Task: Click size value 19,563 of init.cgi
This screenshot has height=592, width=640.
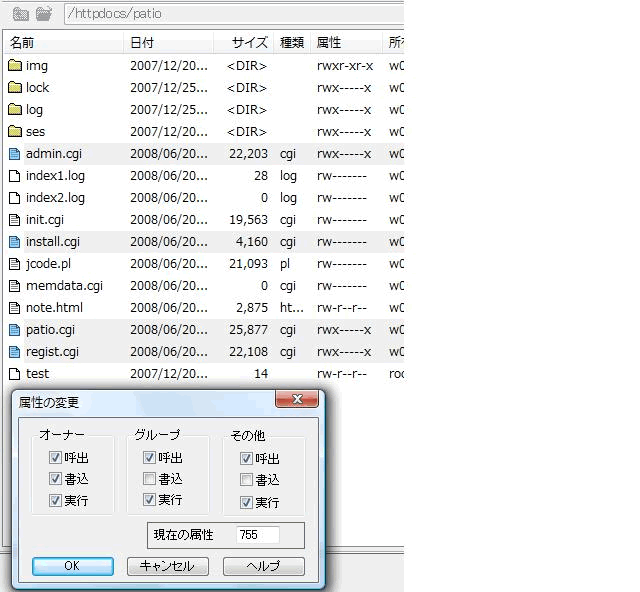Action: coord(249,220)
